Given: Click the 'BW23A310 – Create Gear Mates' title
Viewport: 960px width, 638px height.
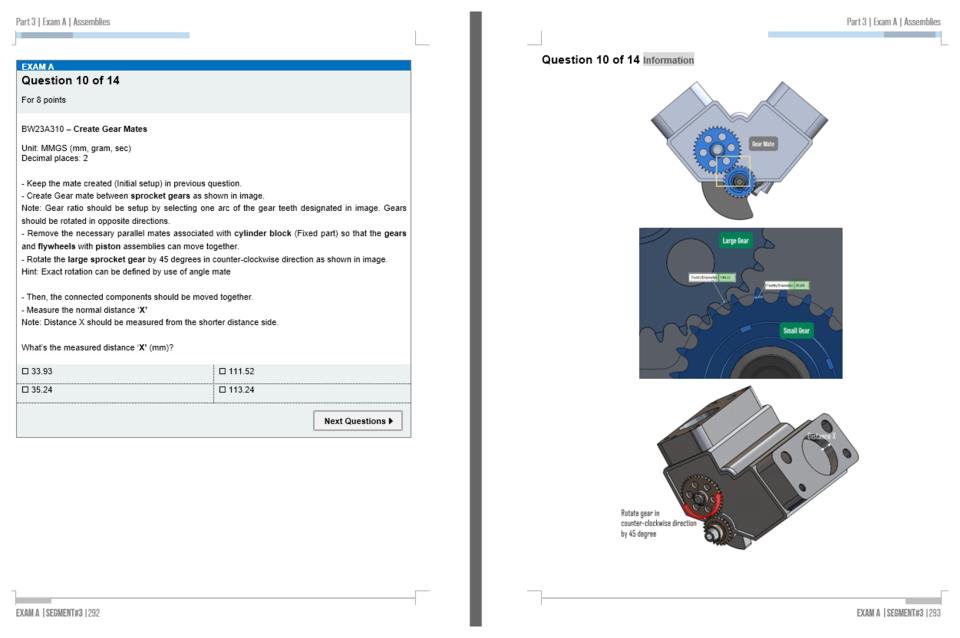Looking at the screenshot, I should click(x=84, y=129).
